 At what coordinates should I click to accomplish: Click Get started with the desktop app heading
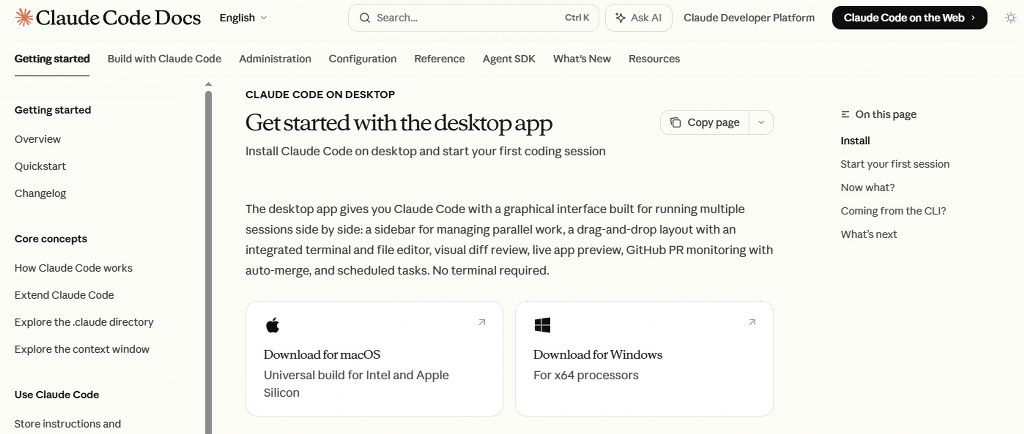399,123
